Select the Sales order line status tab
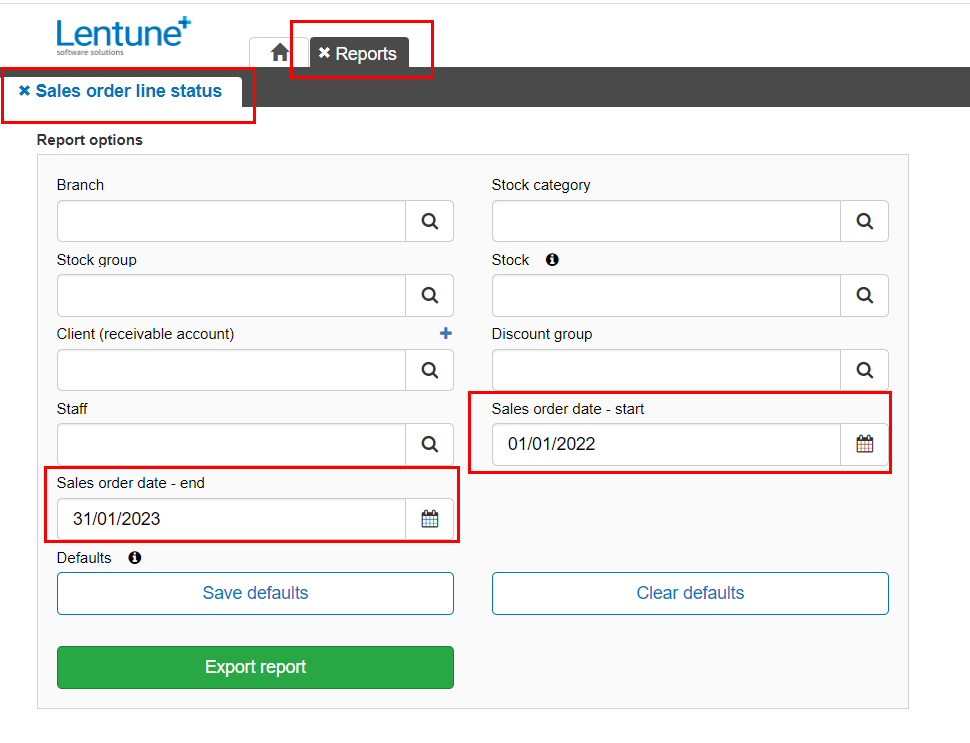Screen dimensions: 970x743 [x=129, y=91]
